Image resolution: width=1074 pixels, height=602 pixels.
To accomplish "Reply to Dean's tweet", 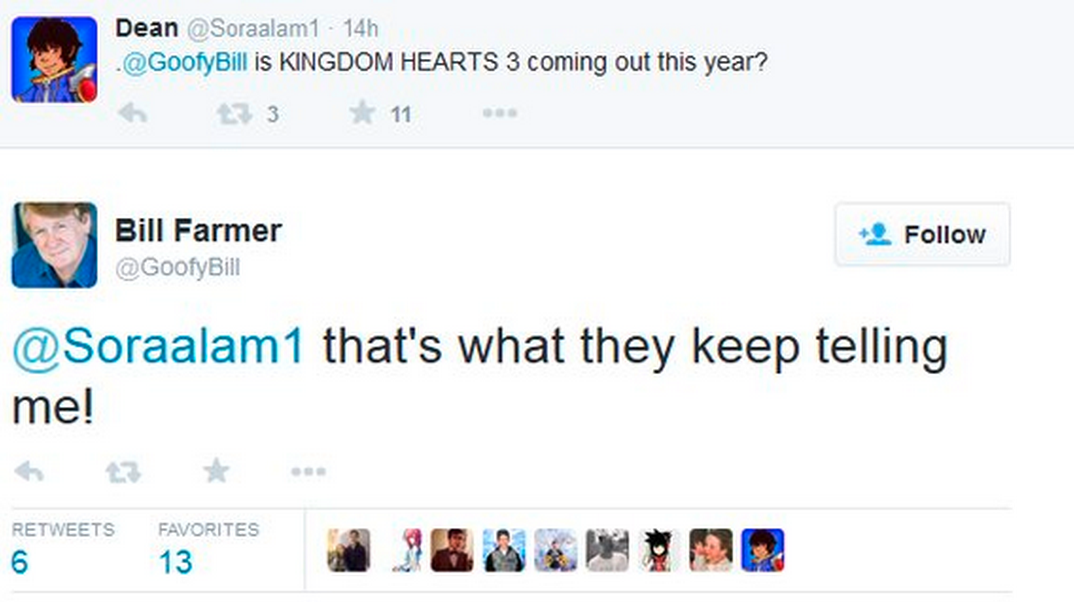I will pos(131,114).
